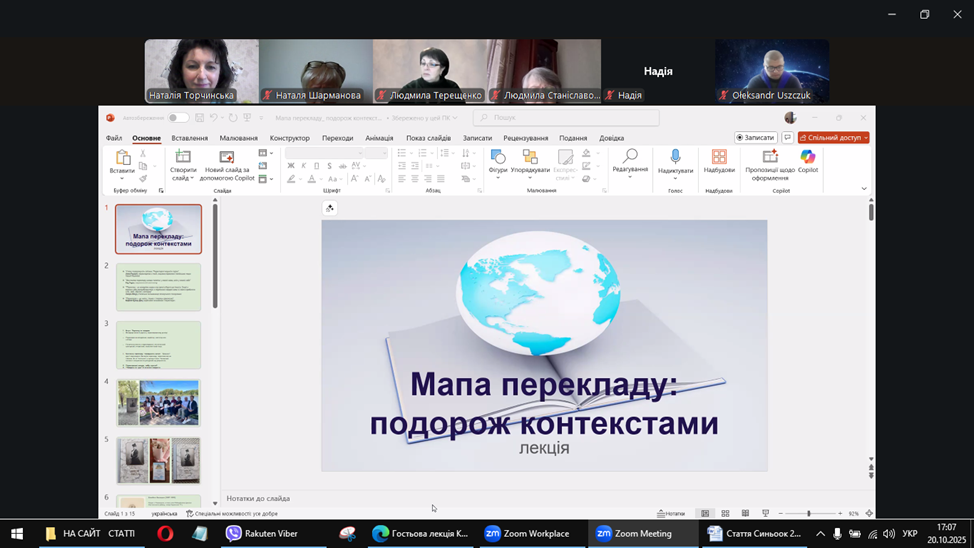Screen dimensions: 974x548
Task: Click the Пропозиції щодо оформлення designer icon
Action: click(x=769, y=158)
